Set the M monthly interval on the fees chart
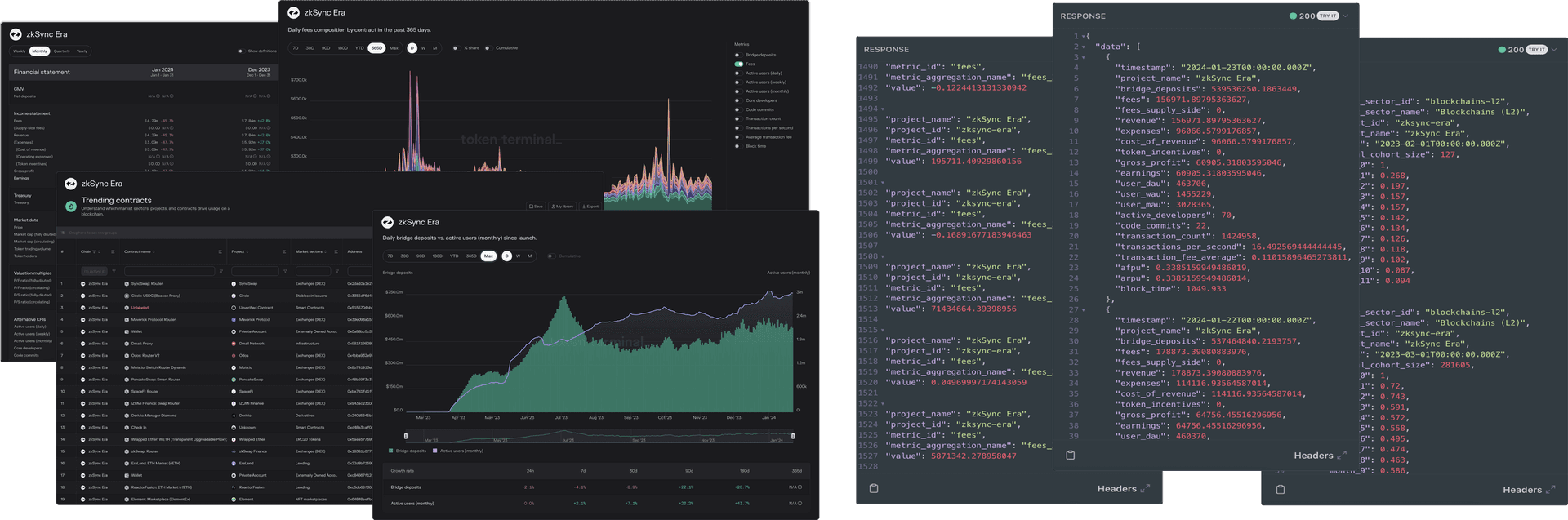 [434, 48]
